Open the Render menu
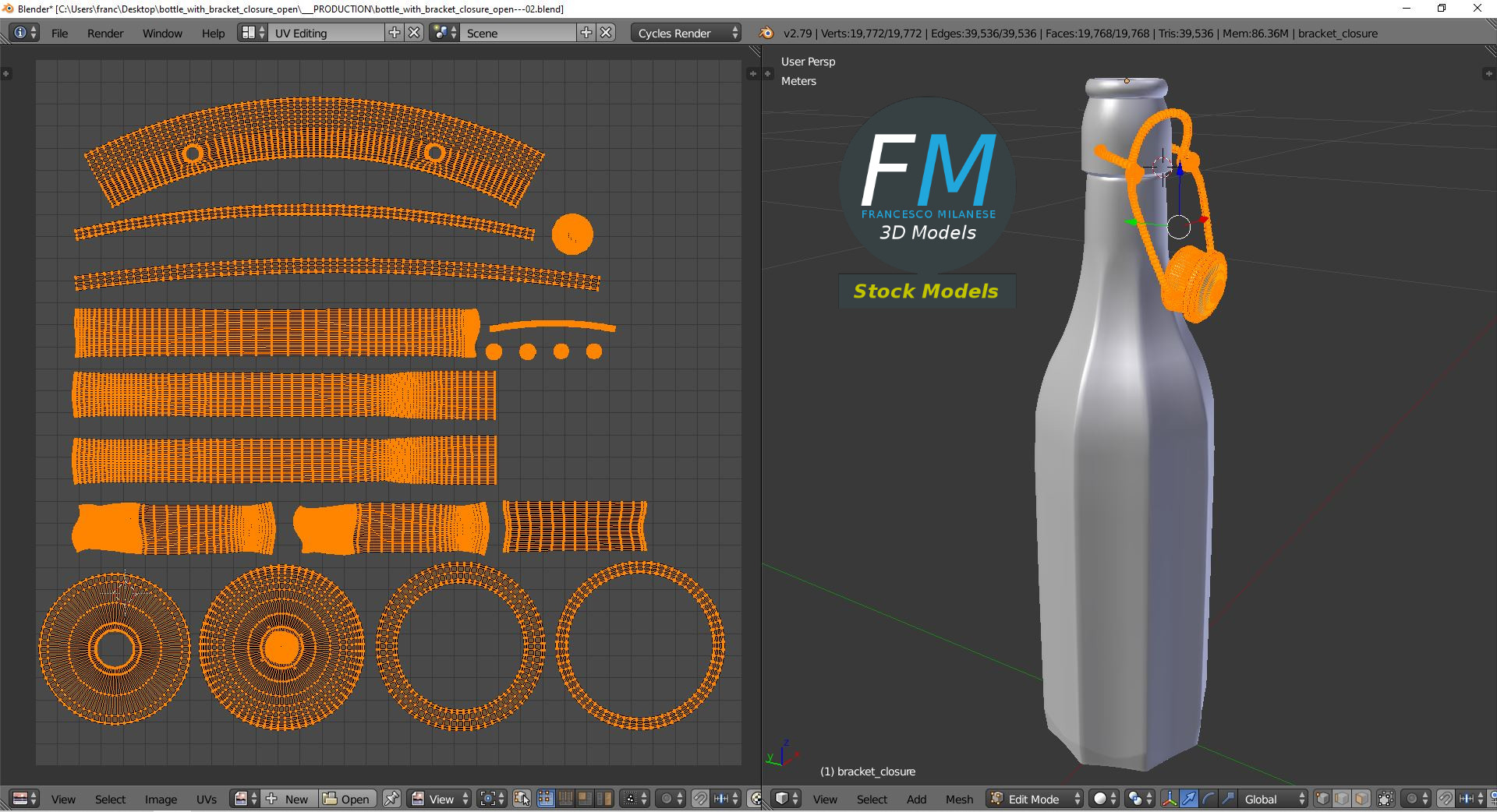This screenshot has height=812, width=1497. 105,34
